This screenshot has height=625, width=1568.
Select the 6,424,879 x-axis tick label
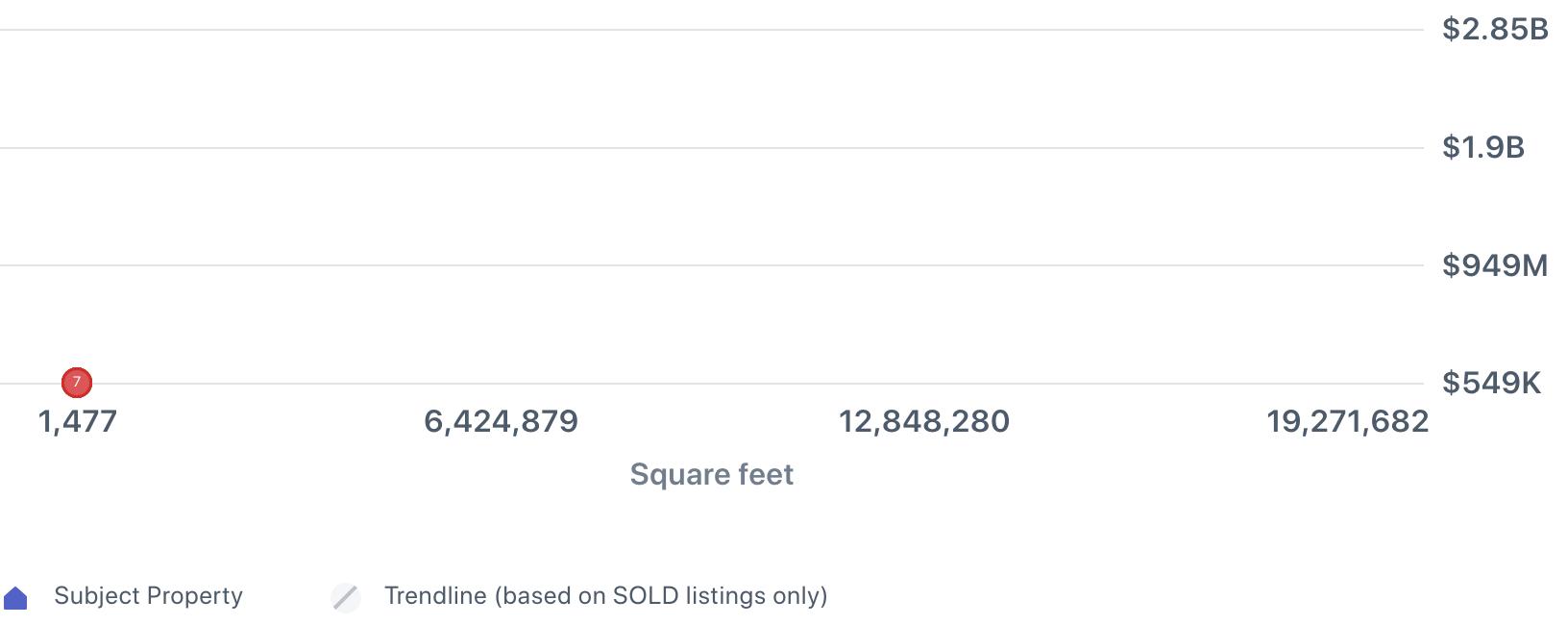coord(501,421)
